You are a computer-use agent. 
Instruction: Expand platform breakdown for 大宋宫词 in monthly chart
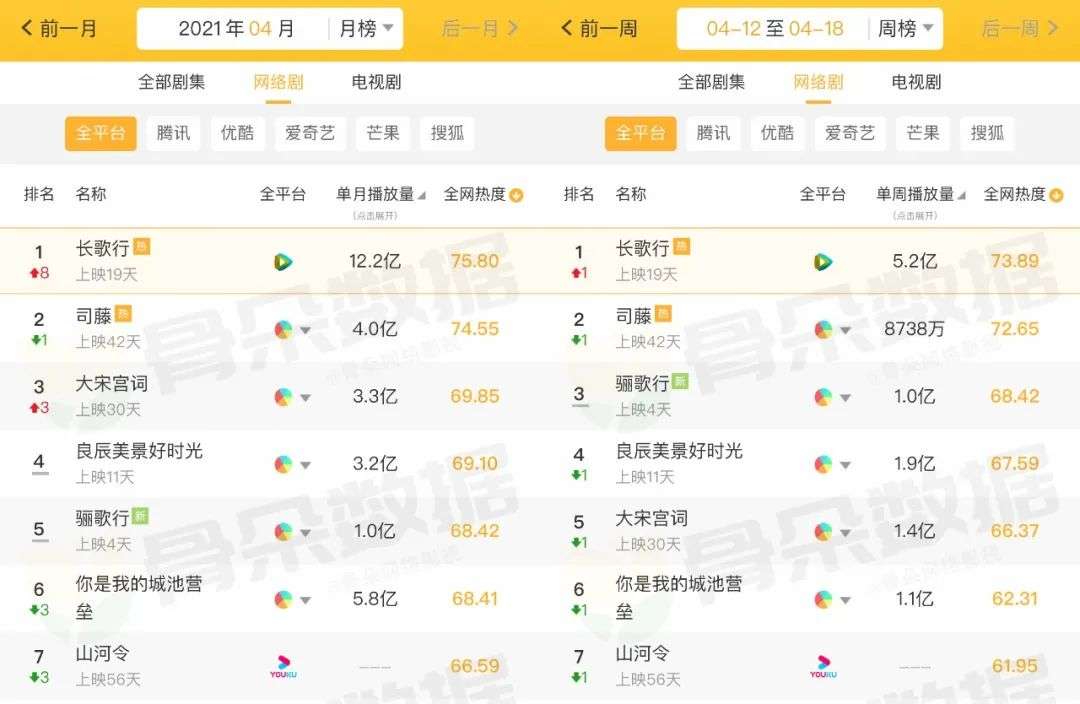click(305, 398)
